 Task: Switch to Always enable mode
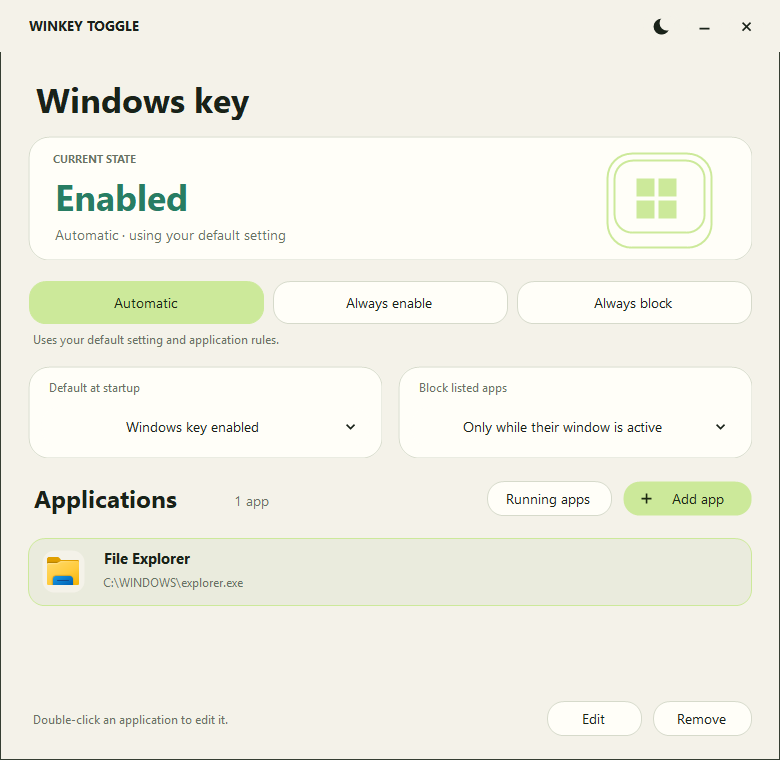(390, 303)
